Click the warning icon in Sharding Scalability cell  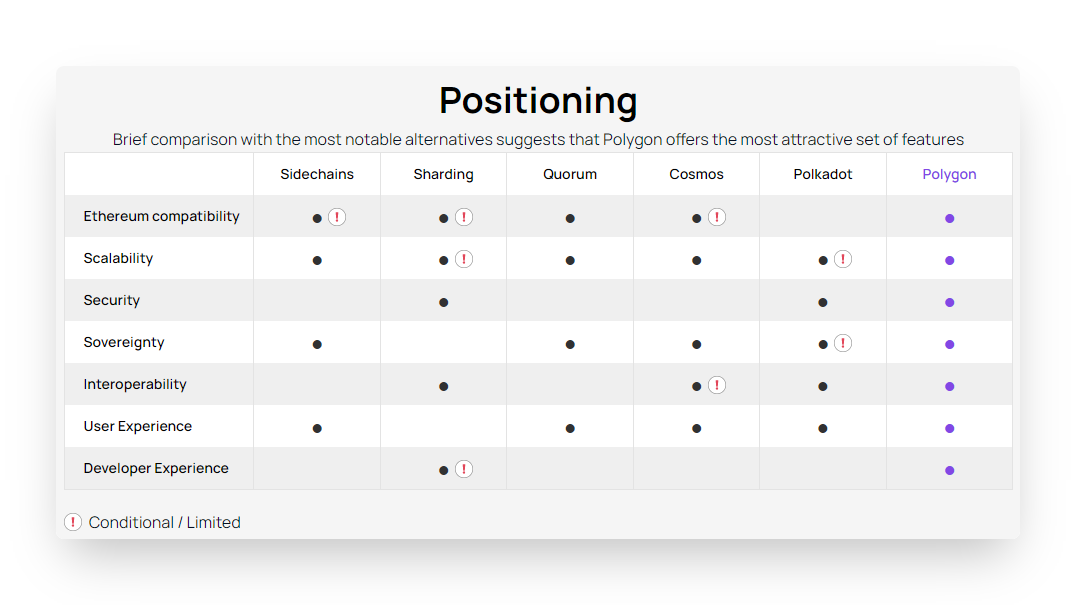coord(464,259)
